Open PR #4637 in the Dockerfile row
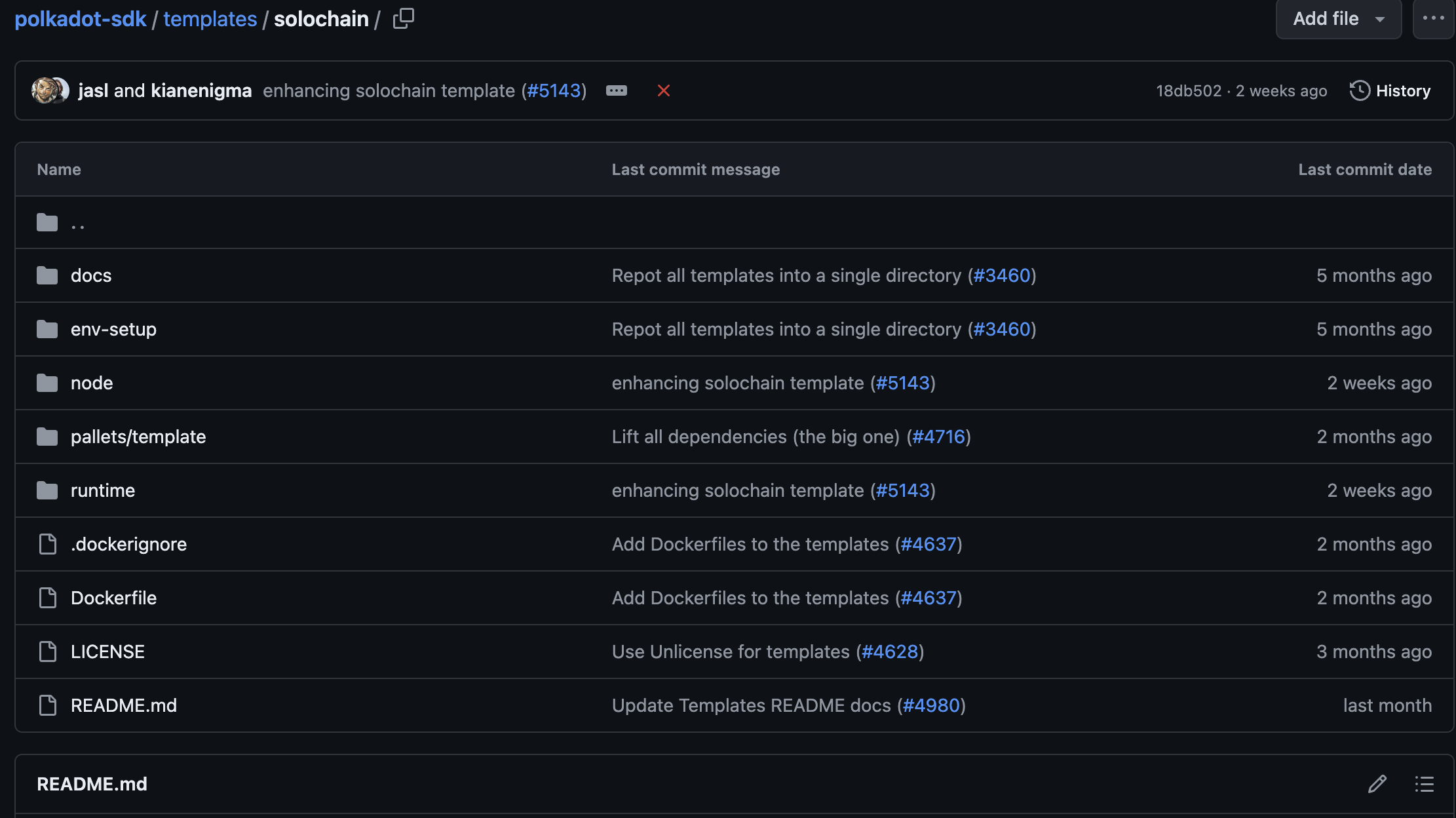Viewport: 1456px width, 818px height. point(929,598)
